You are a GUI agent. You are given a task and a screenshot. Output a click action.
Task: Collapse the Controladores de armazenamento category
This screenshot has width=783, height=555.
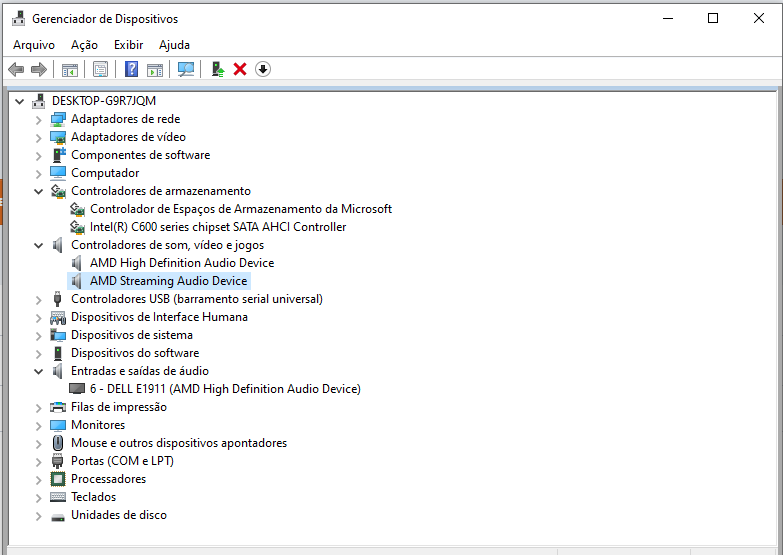[x=38, y=191]
